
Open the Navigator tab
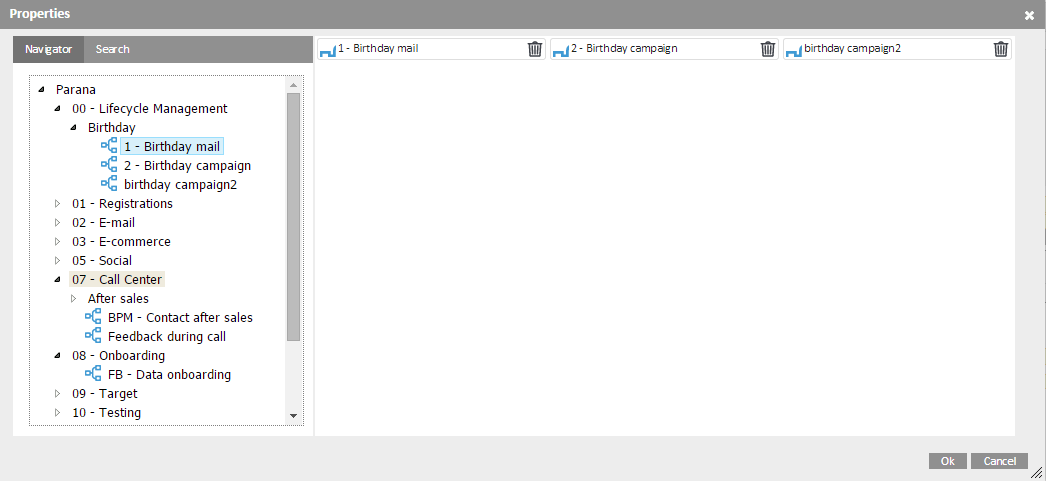click(48, 49)
